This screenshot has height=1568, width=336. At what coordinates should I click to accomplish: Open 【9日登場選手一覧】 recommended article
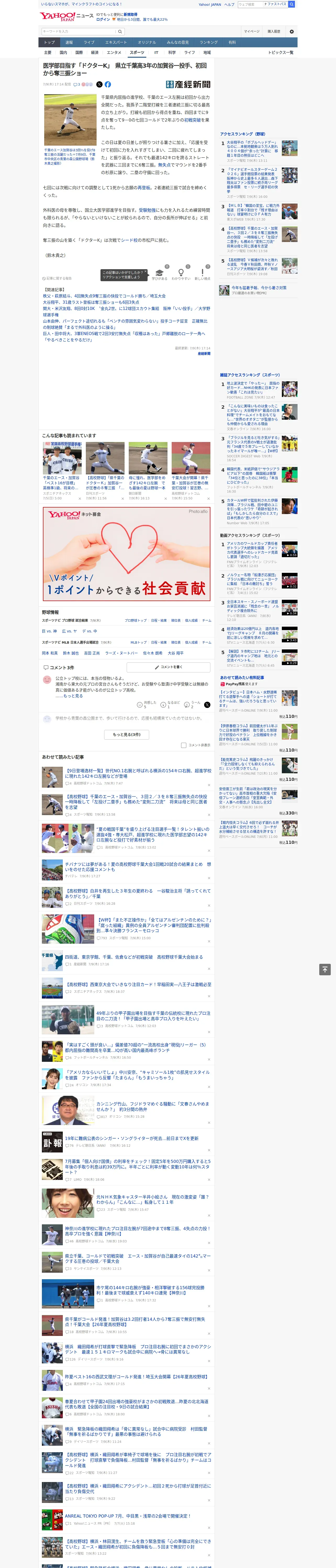pyautogui.click(x=138, y=774)
